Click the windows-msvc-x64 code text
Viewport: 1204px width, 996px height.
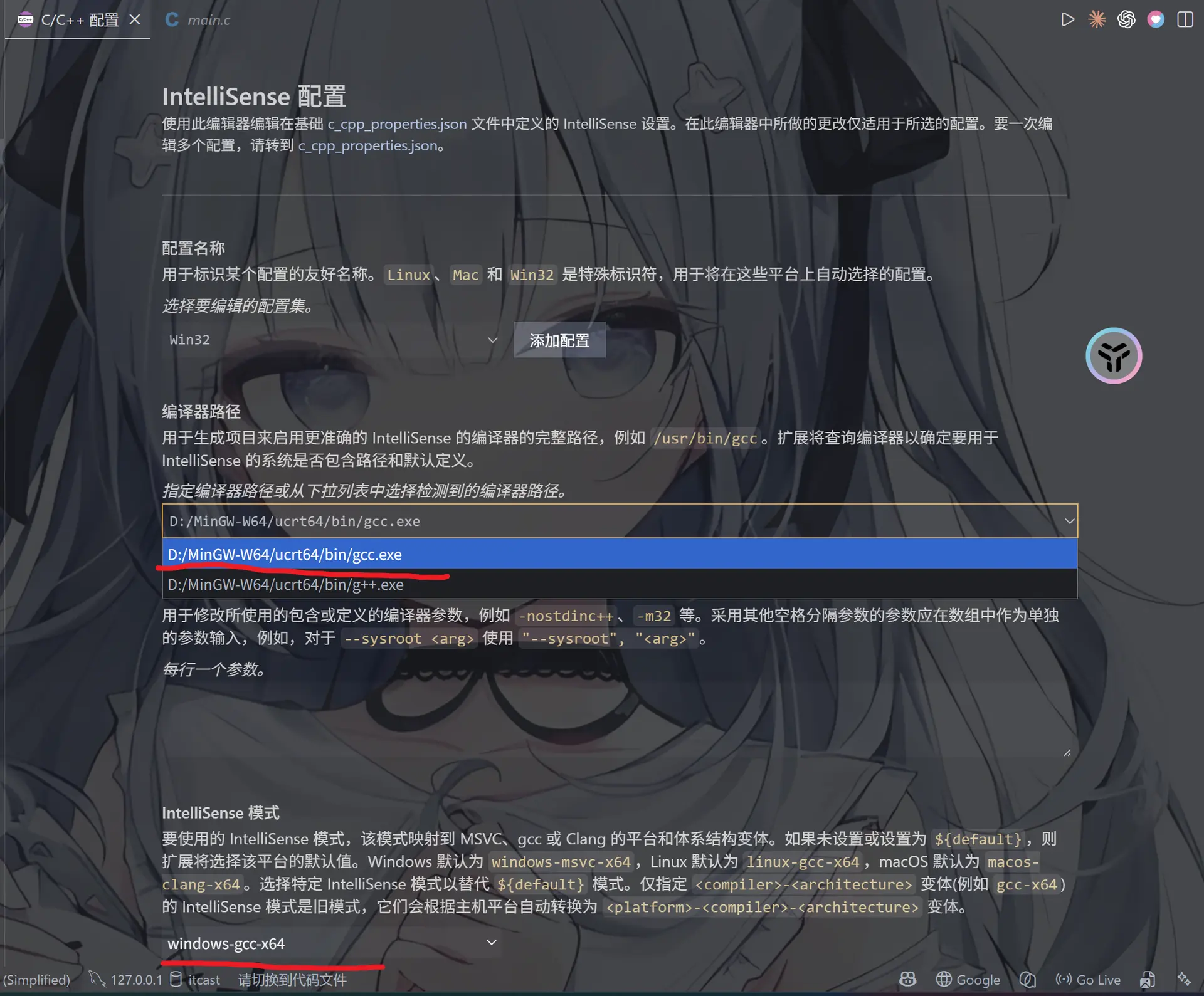pos(561,862)
